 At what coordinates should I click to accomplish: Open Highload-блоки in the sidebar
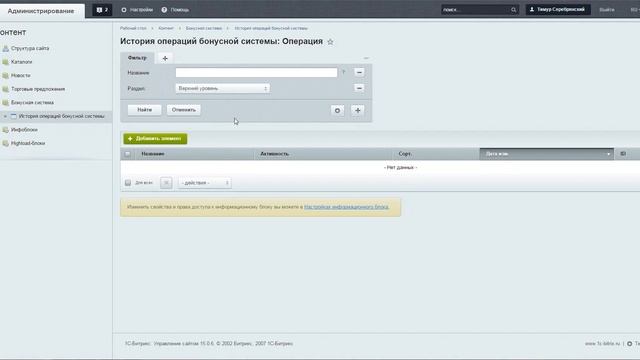[x=28, y=143]
